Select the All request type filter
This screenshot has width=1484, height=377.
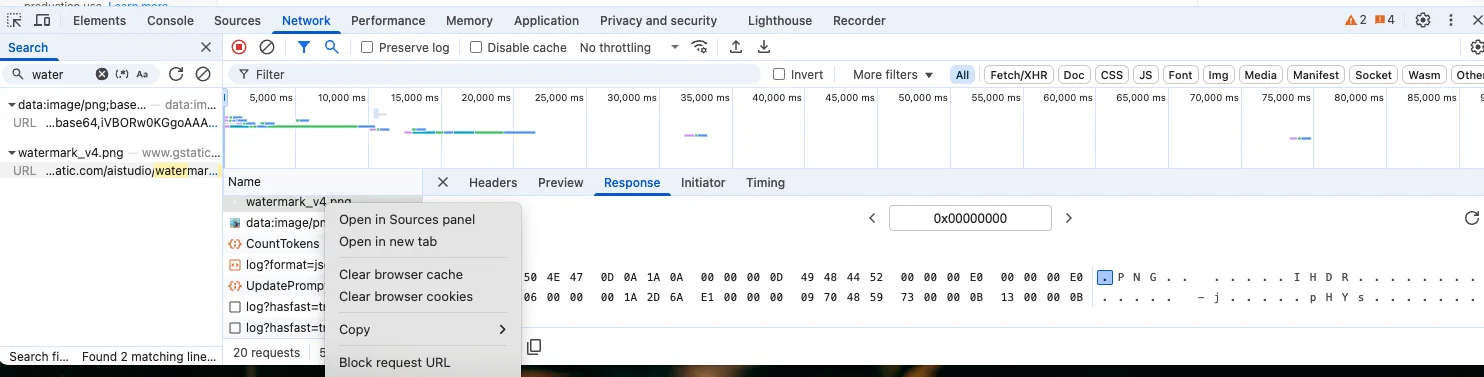point(963,75)
